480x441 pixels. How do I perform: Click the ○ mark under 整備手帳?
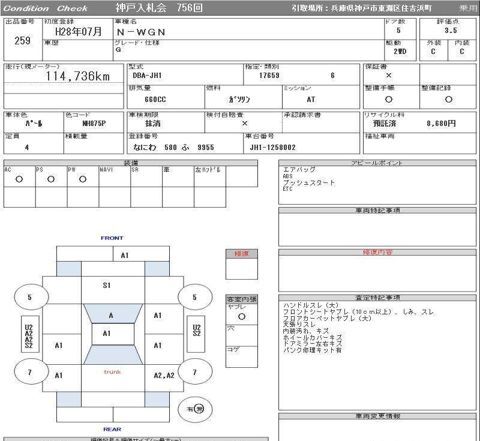coord(389,99)
